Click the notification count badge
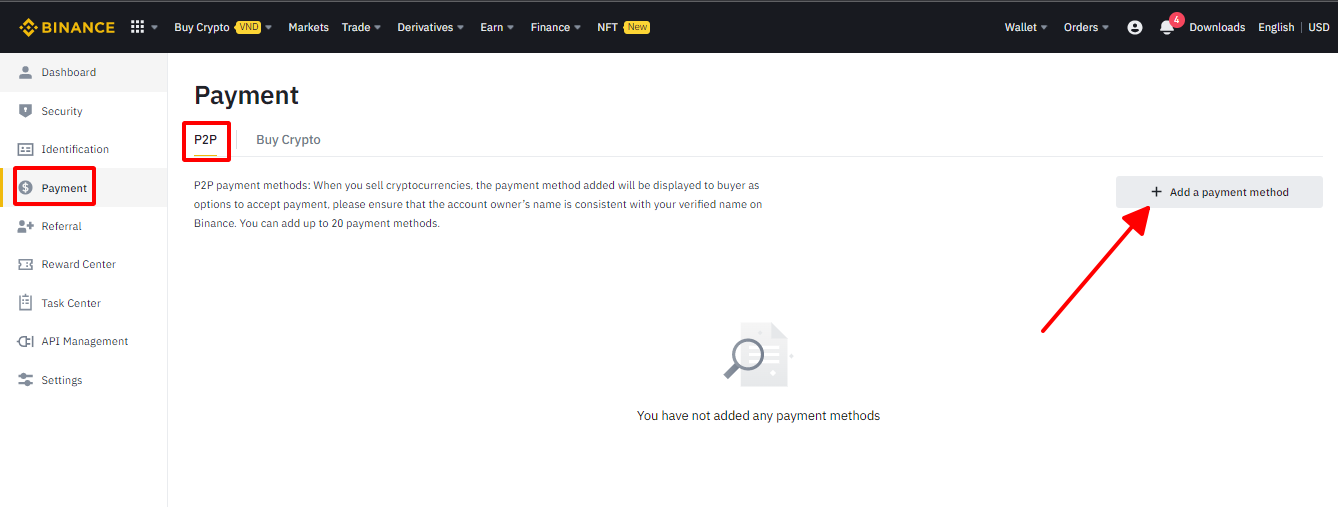 [x=1177, y=20]
